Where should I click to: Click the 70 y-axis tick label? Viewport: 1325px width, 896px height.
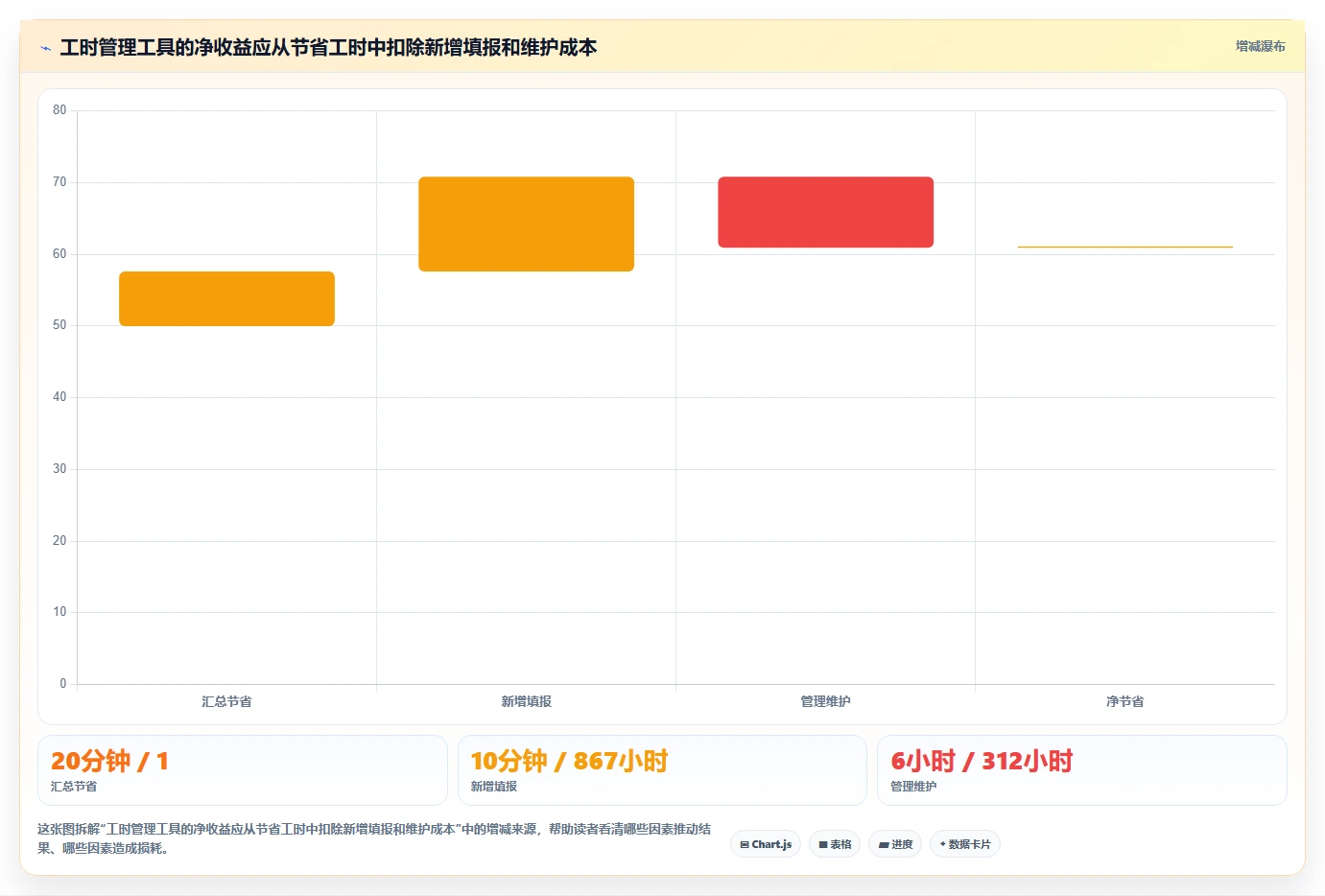pos(59,182)
